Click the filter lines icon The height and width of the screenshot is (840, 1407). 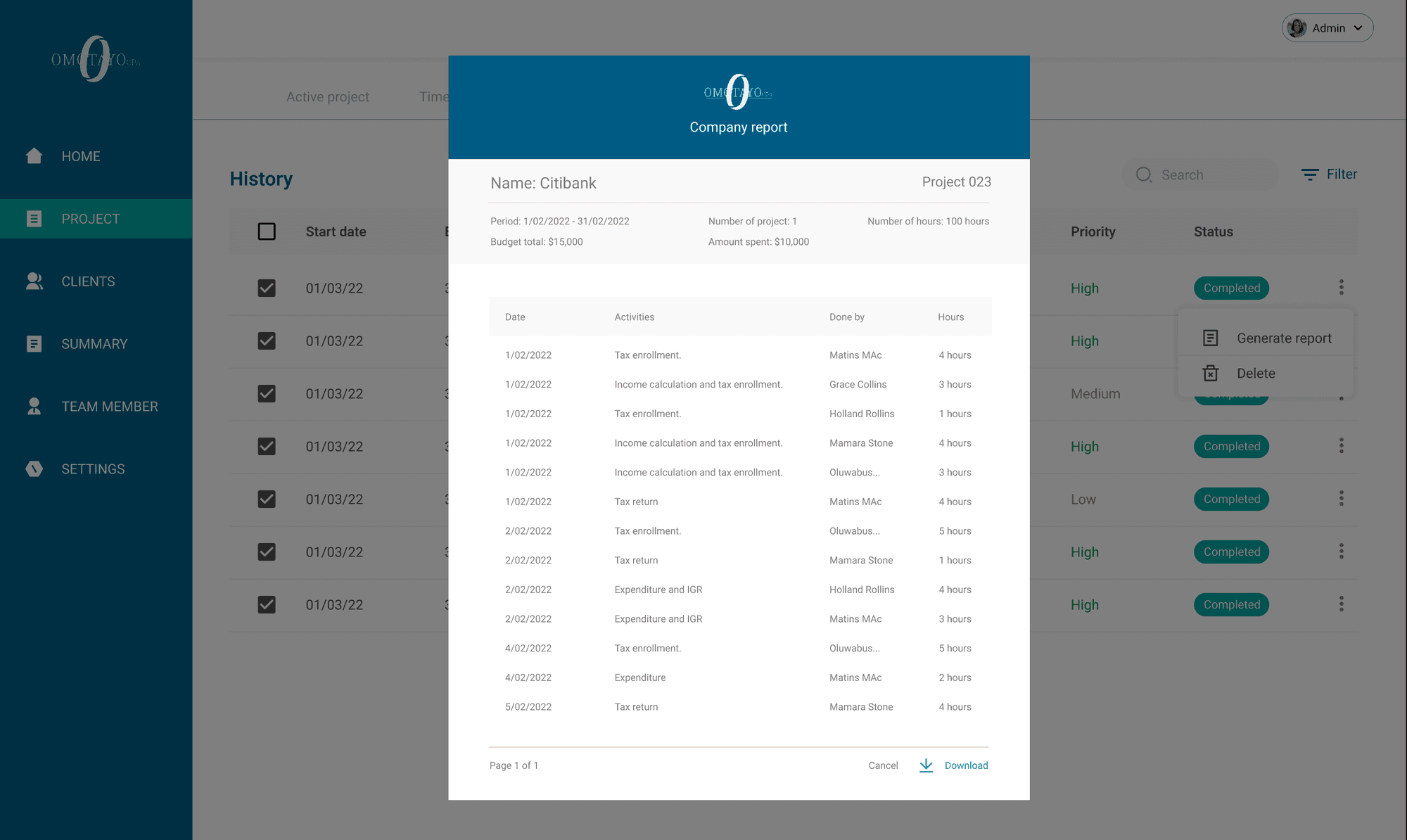pos(1309,174)
